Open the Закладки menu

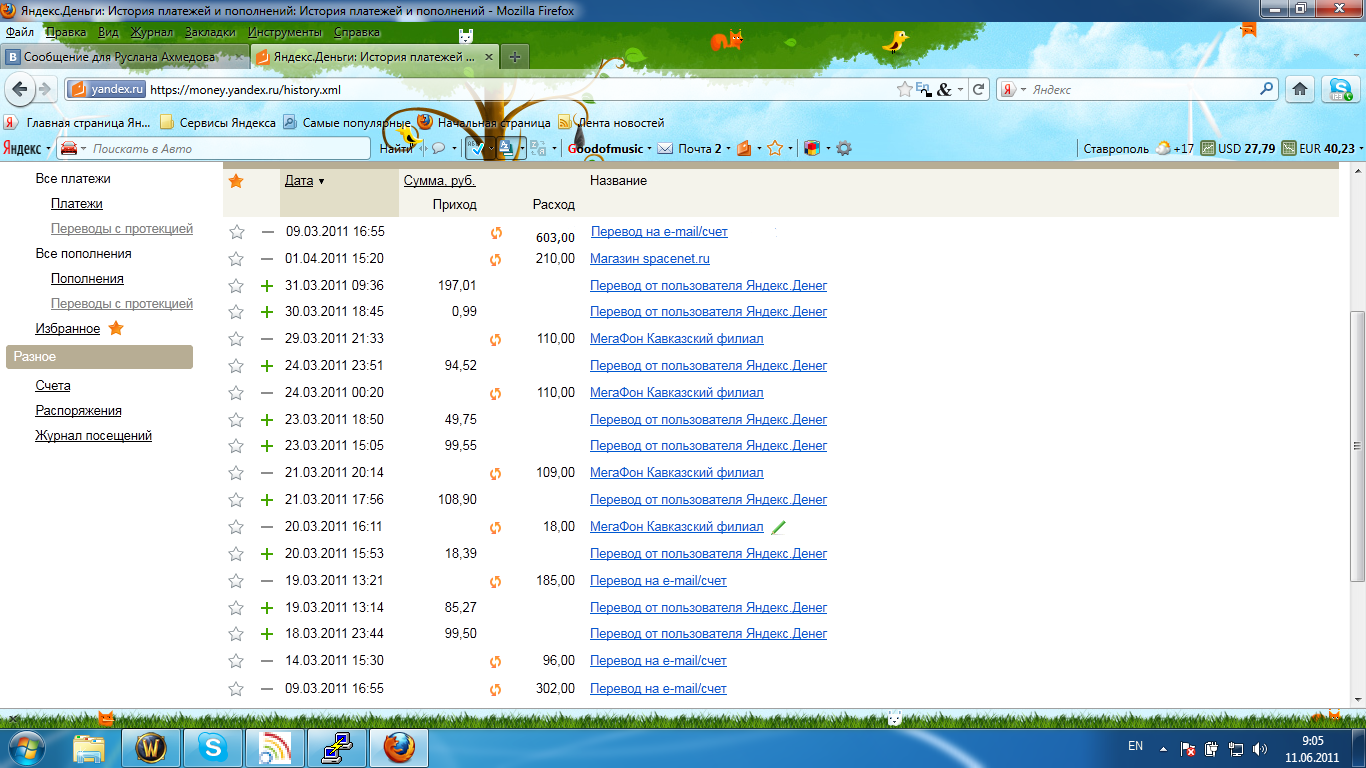210,32
